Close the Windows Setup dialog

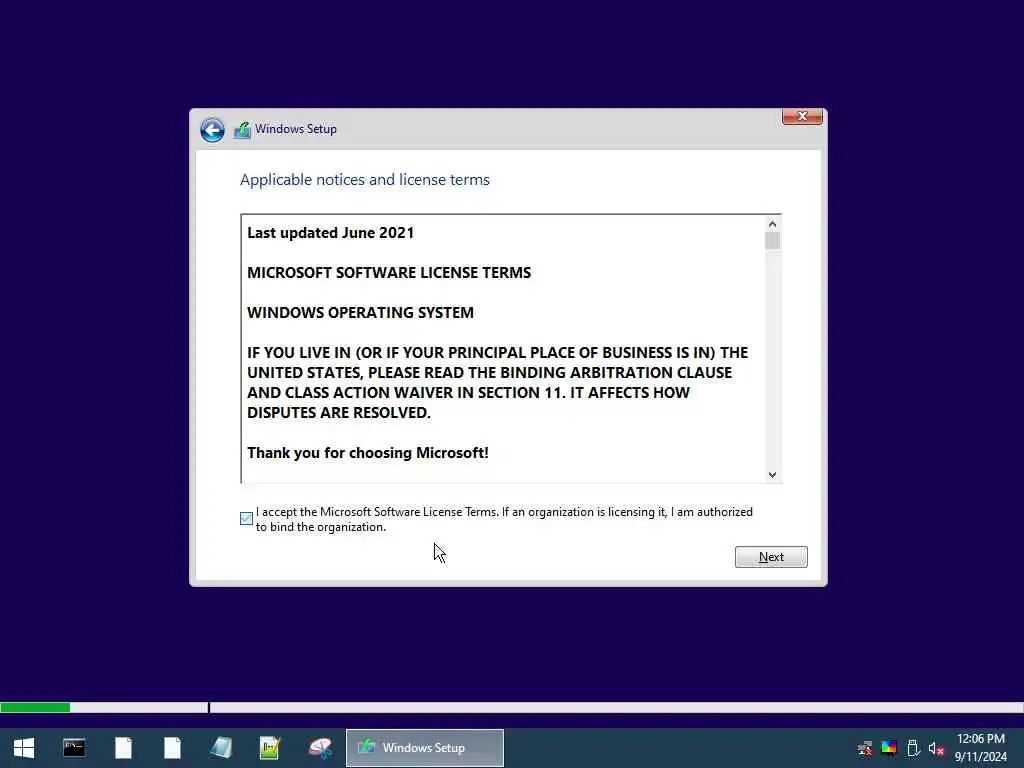coord(802,116)
